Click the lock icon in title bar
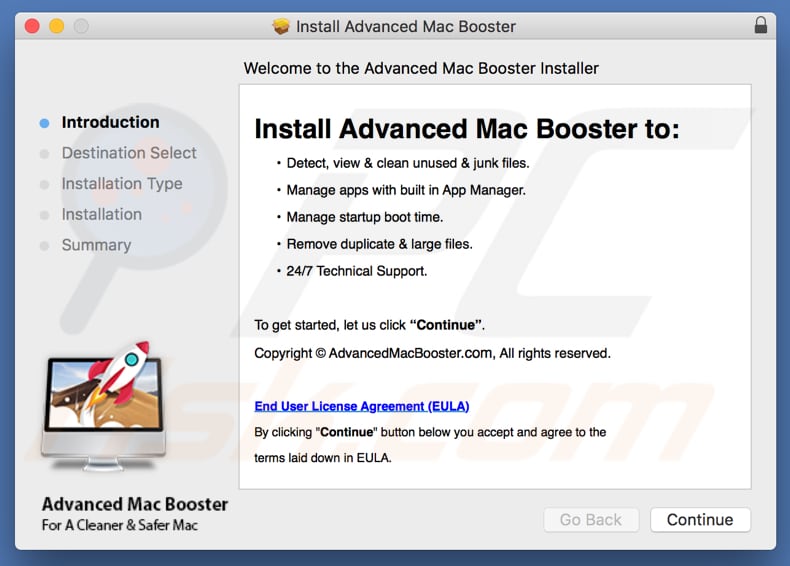Viewport: 790px width, 566px height. 761,25
